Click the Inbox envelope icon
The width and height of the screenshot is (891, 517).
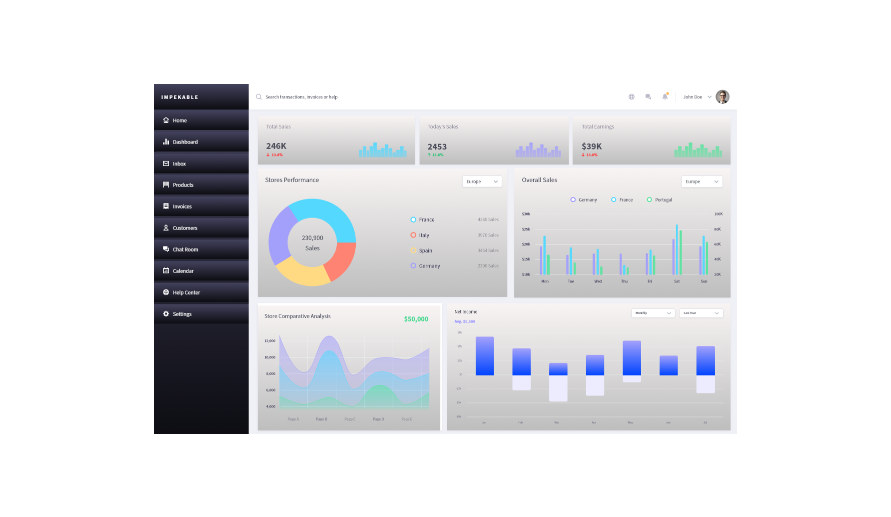166,163
